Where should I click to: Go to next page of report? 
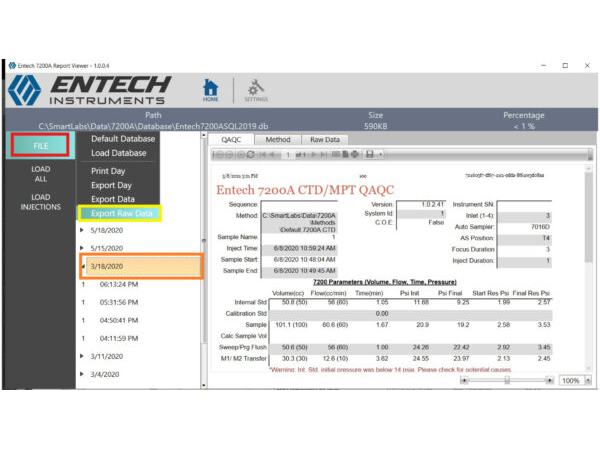click(314, 155)
